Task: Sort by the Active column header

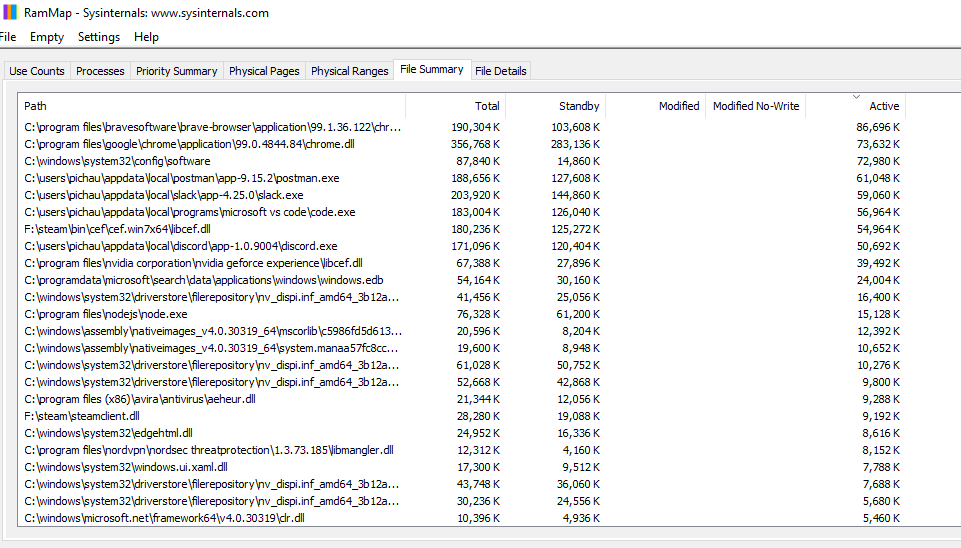Action: 855,106
